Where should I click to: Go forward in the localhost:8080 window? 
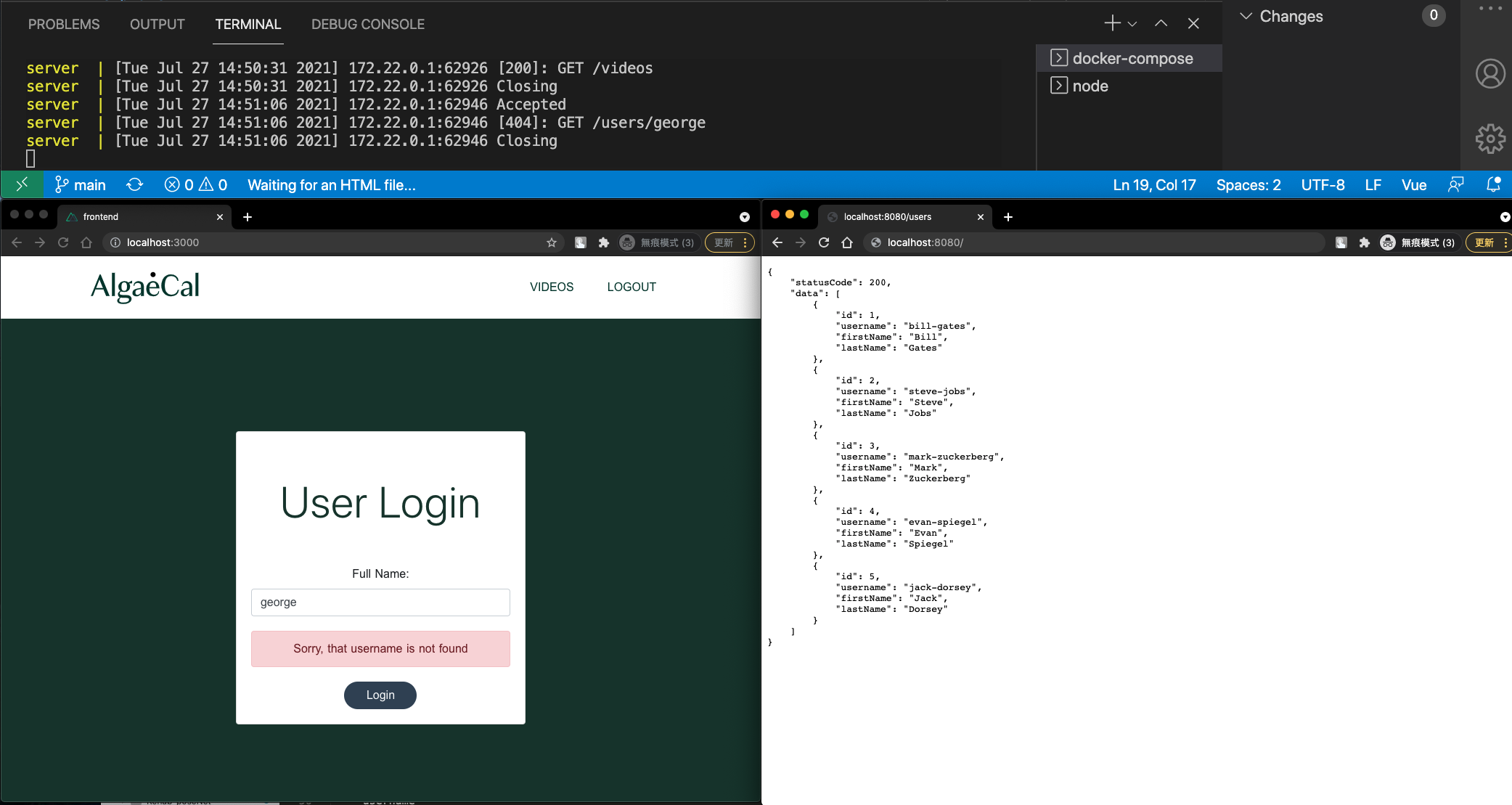point(801,242)
